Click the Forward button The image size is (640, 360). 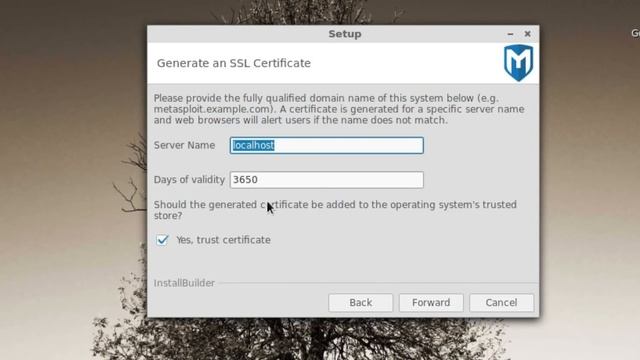(x=431, y=302)
